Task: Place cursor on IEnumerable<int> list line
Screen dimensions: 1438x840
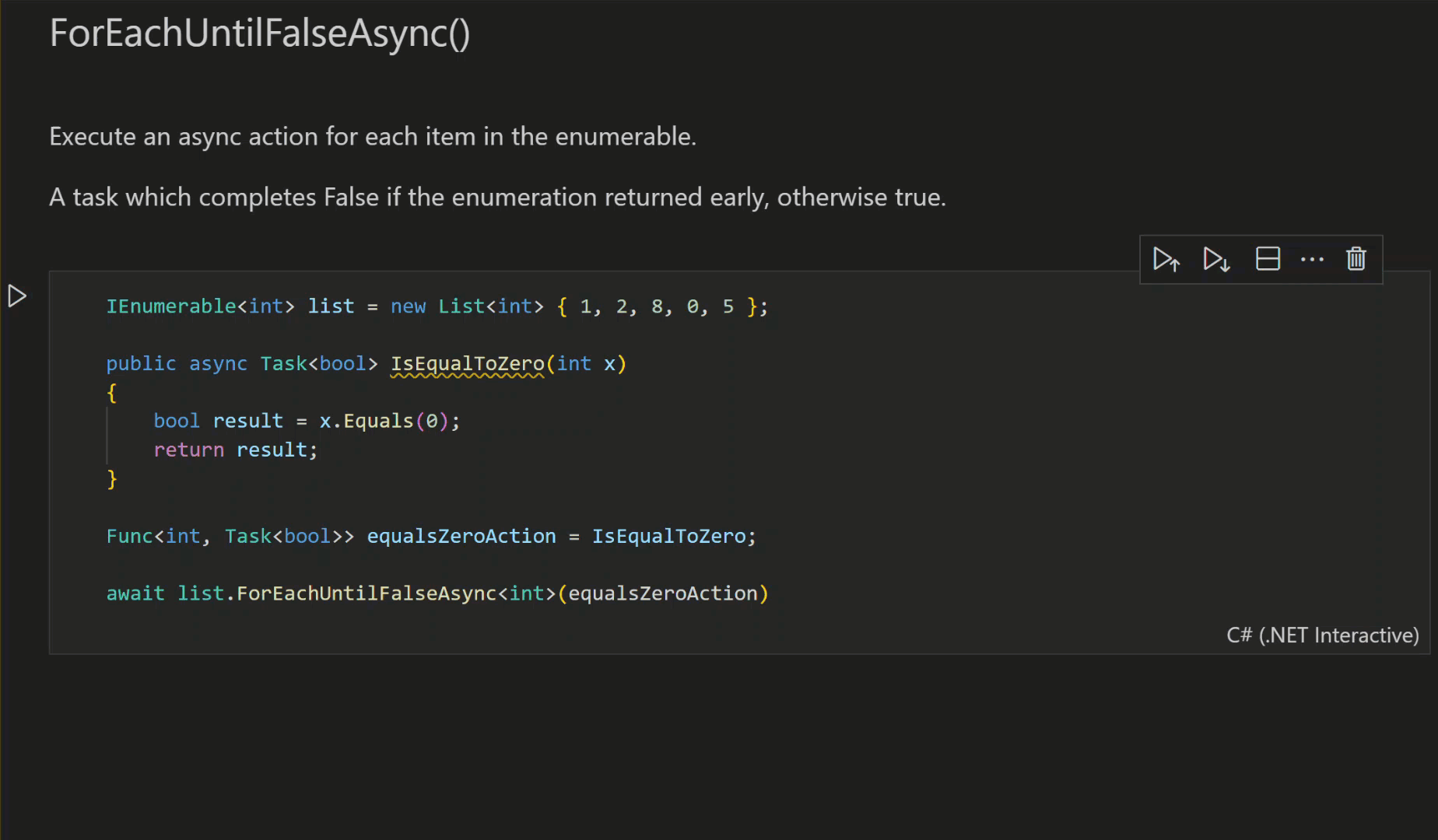Action: (x=437, y=306)
